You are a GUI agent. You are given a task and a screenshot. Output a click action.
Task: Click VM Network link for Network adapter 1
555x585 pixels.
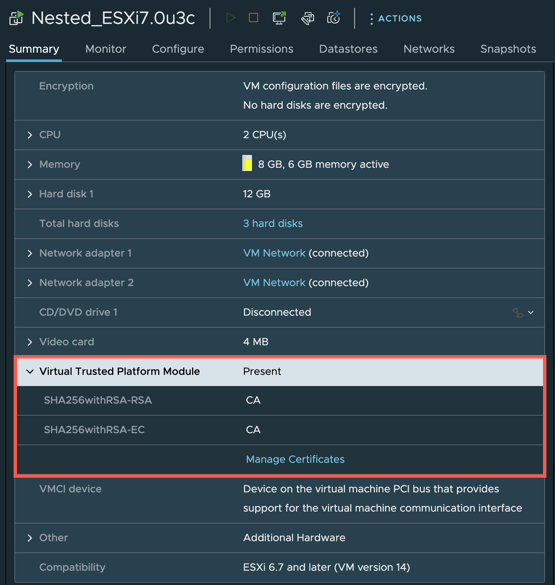coord(274,253)
